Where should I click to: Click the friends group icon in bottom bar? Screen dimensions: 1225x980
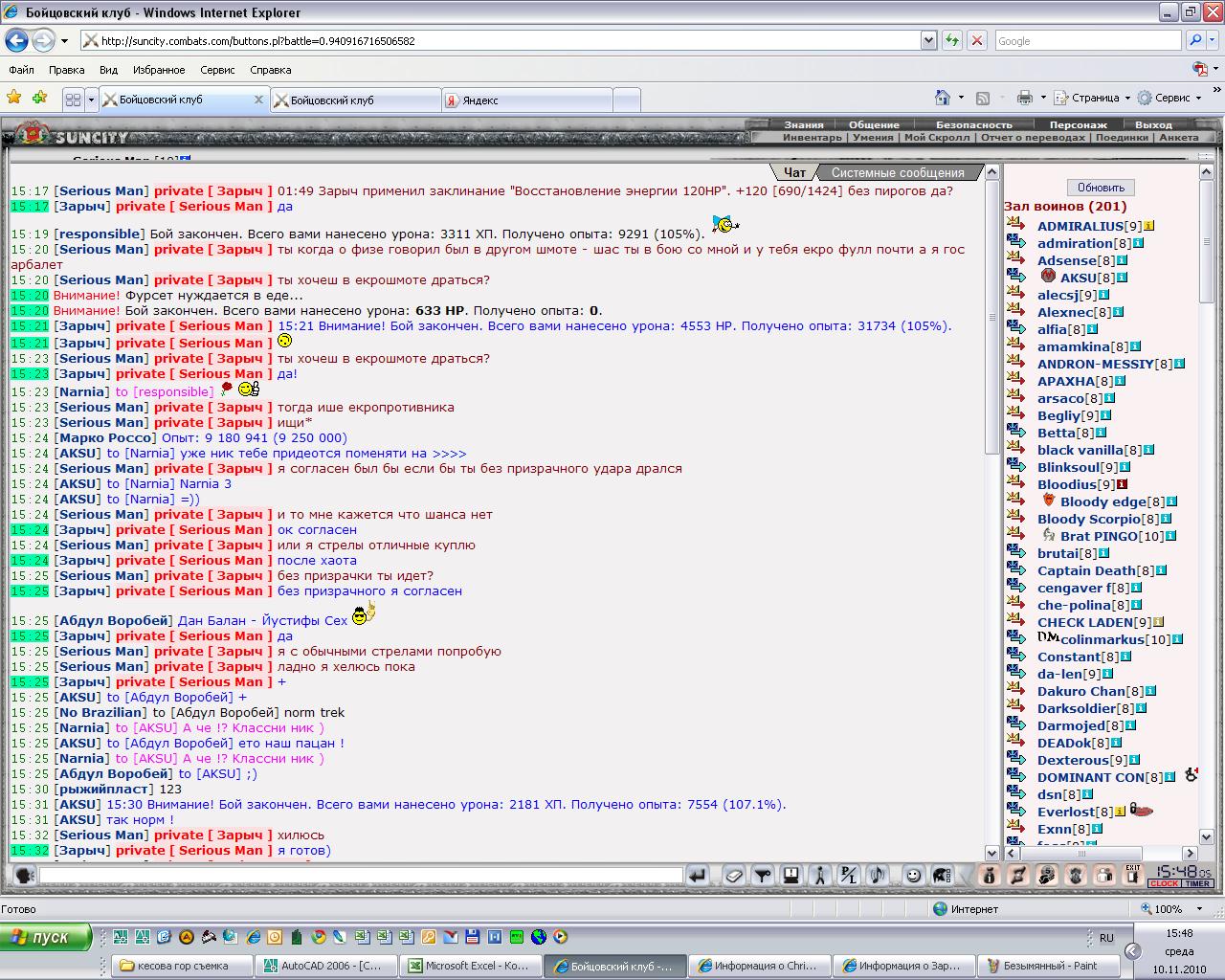pos(1104,875)
